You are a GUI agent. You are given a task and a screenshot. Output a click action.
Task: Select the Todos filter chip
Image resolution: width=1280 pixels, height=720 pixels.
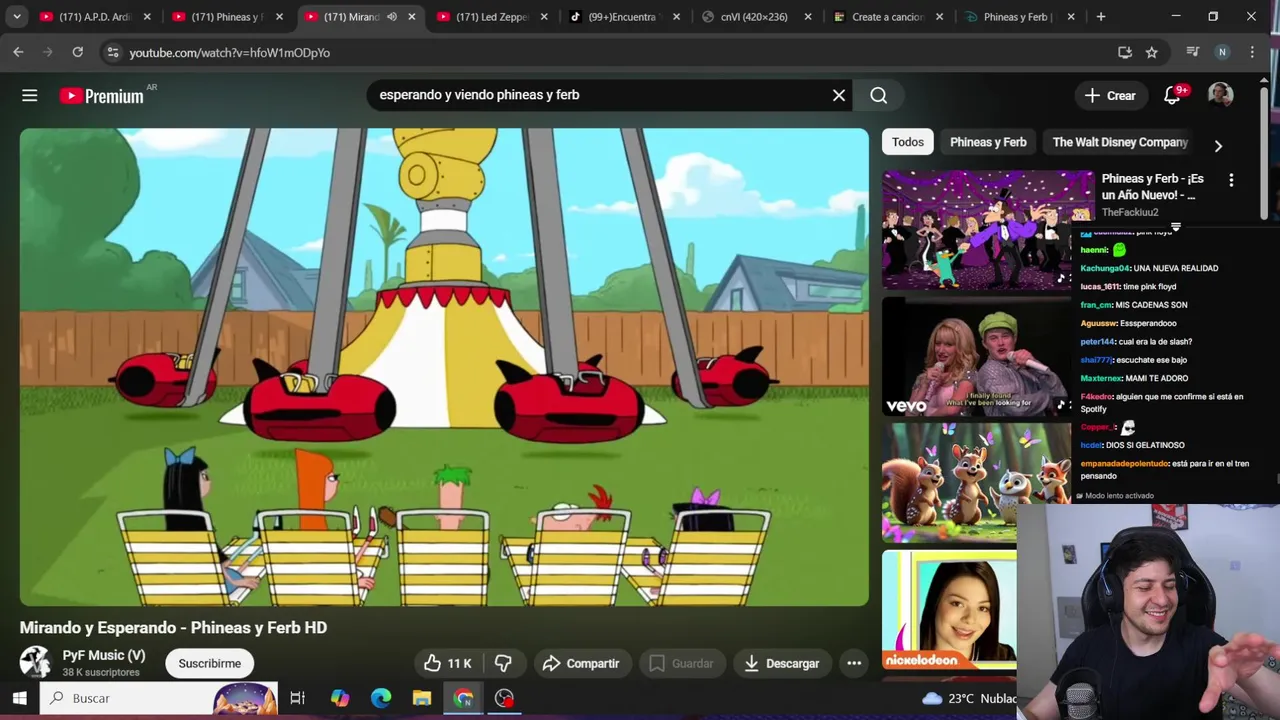pyautogui.click(x=908, y=142)
